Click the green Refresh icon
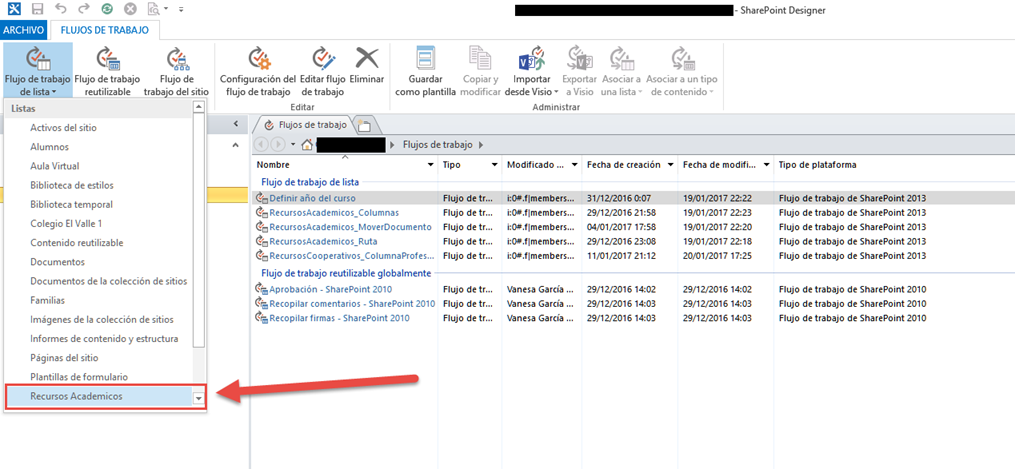 coord(107,10)
